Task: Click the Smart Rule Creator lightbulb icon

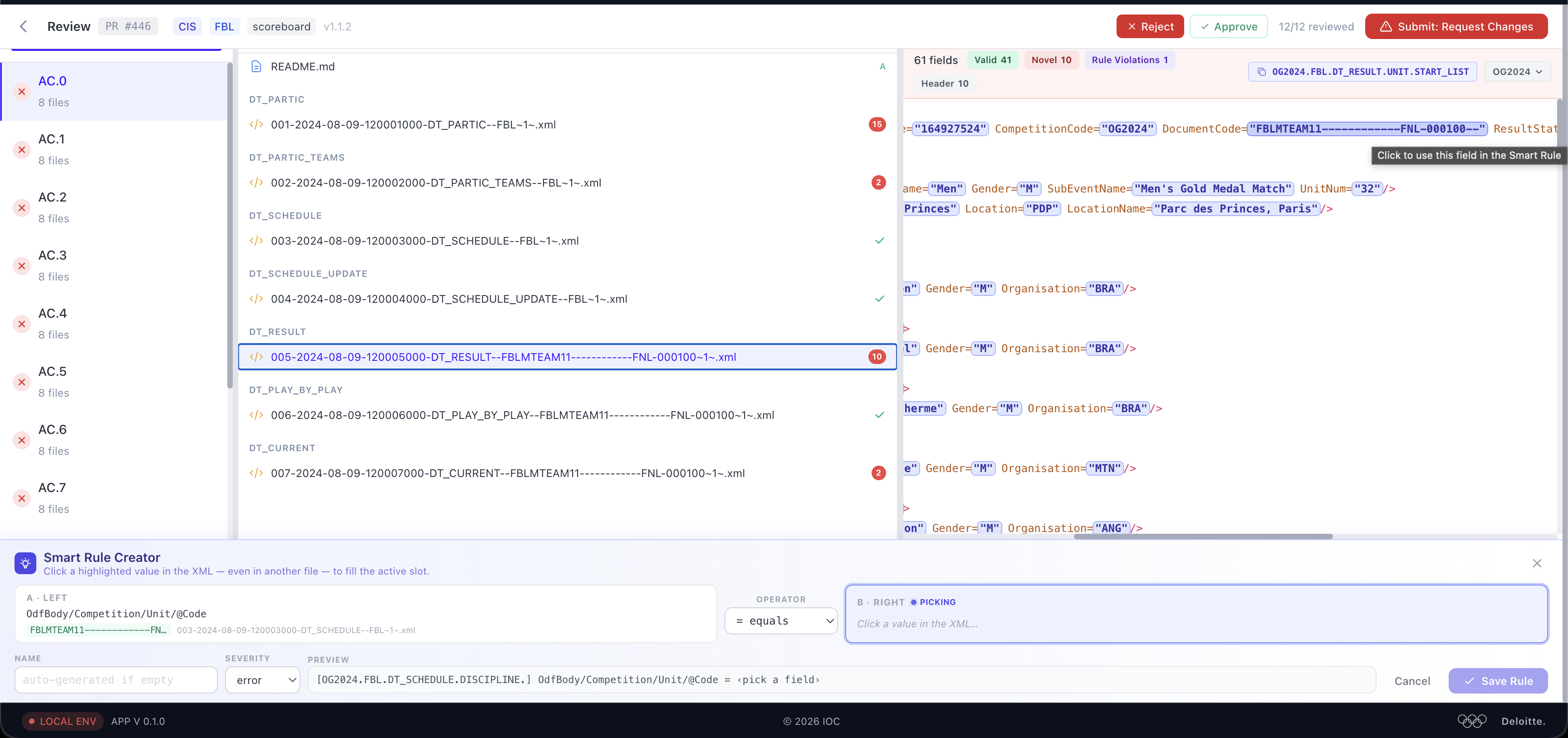Action: pos(25,563)
